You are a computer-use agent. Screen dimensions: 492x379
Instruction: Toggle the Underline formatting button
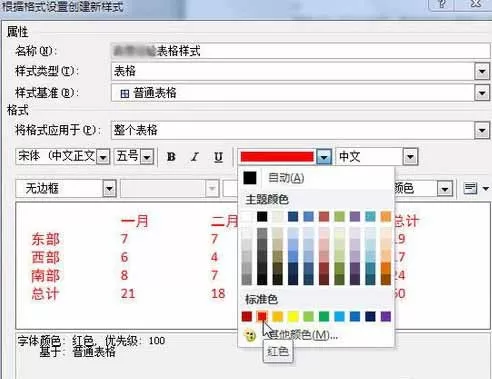pyautogui.click(x=218, y=157)
